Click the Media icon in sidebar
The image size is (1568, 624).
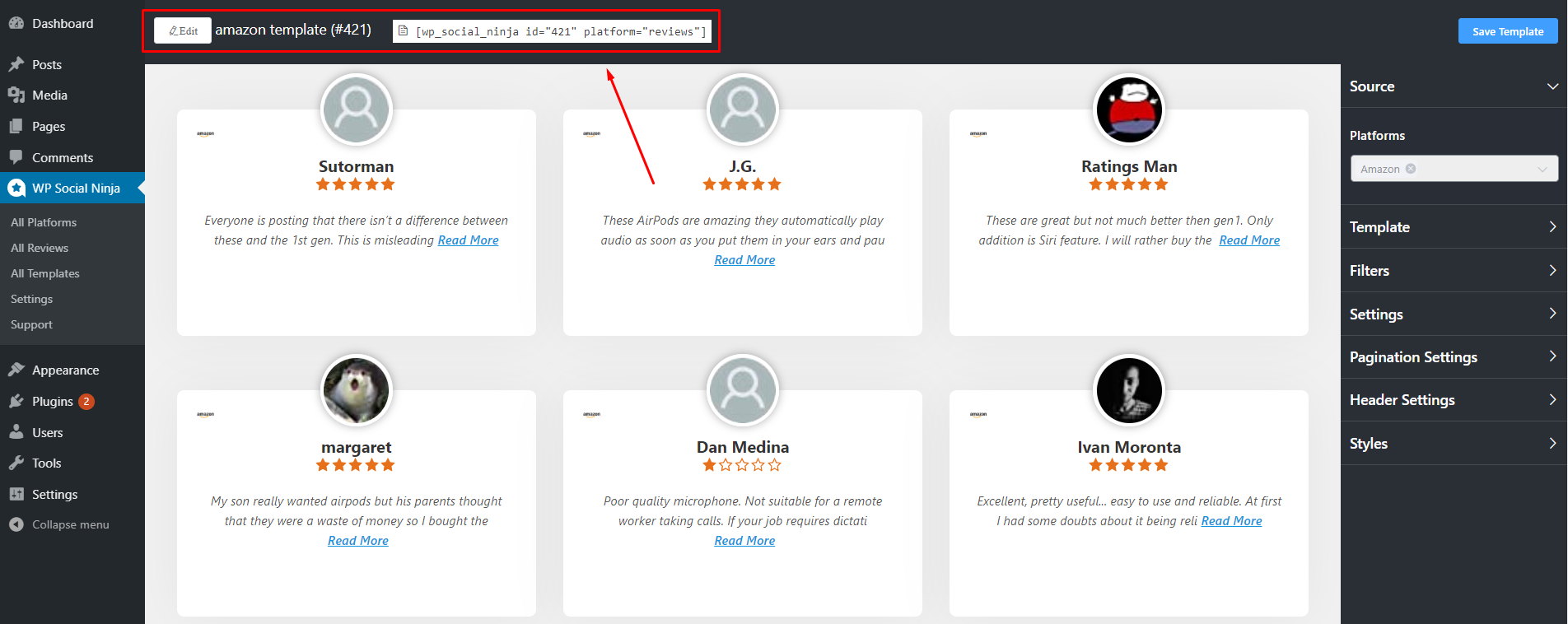[16, 95]
